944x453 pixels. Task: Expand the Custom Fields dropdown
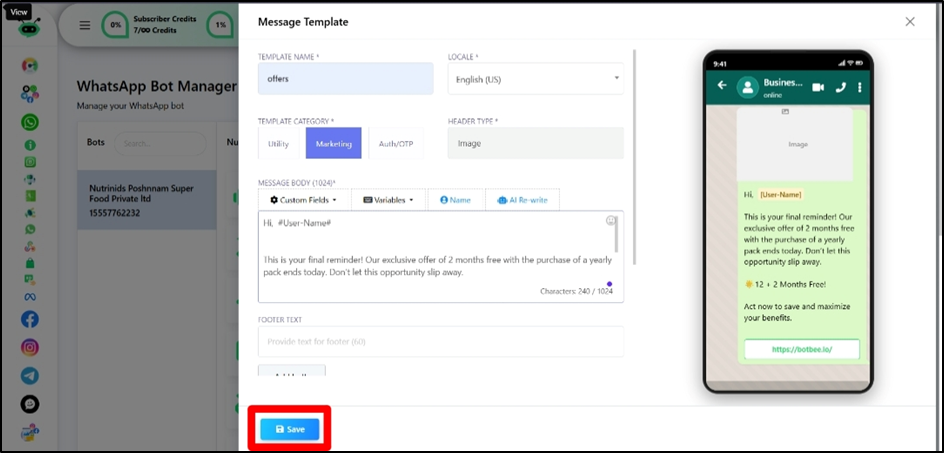[x=304, y=200]
